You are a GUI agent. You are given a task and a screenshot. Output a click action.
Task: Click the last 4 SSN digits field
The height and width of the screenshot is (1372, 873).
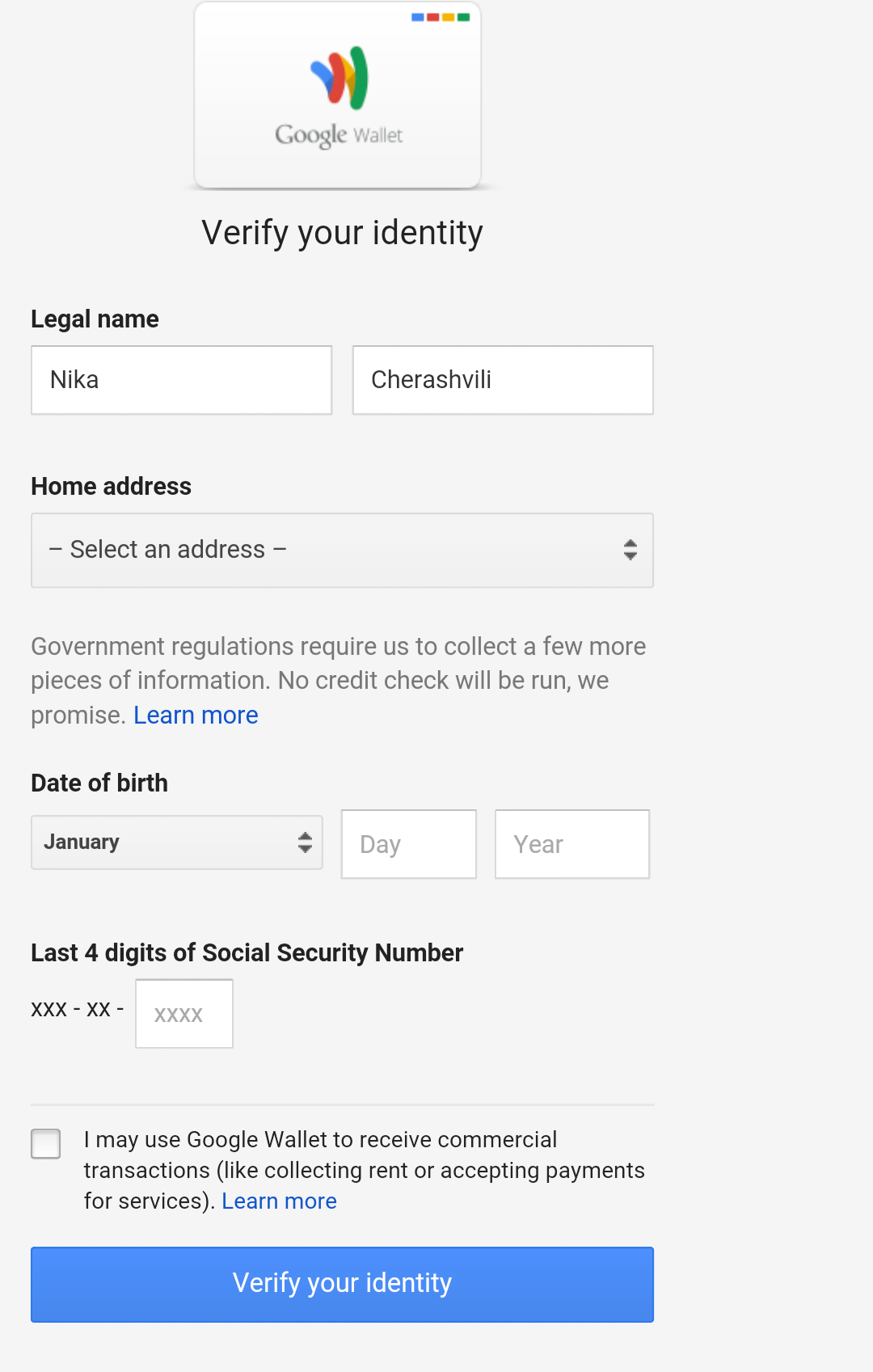(184, 1014)
